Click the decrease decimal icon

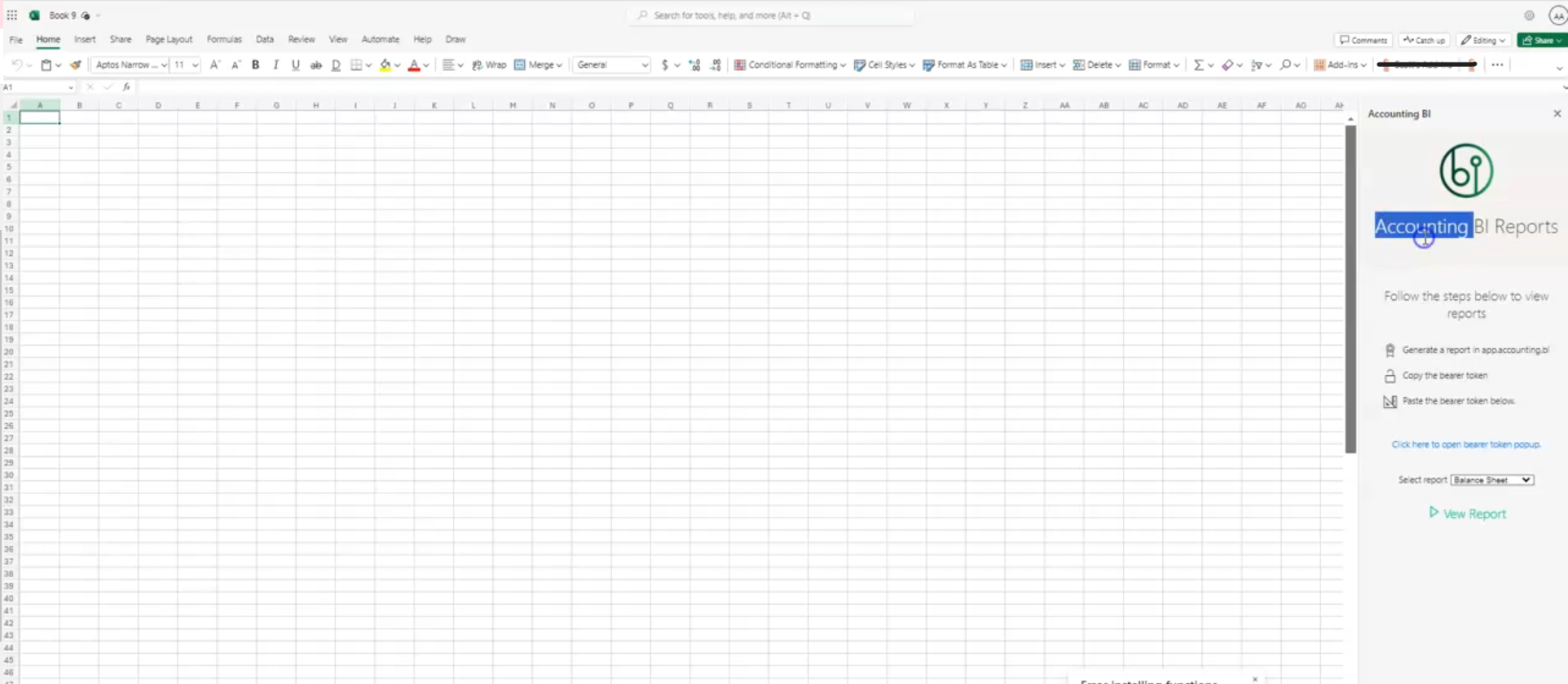coord(716,65)
